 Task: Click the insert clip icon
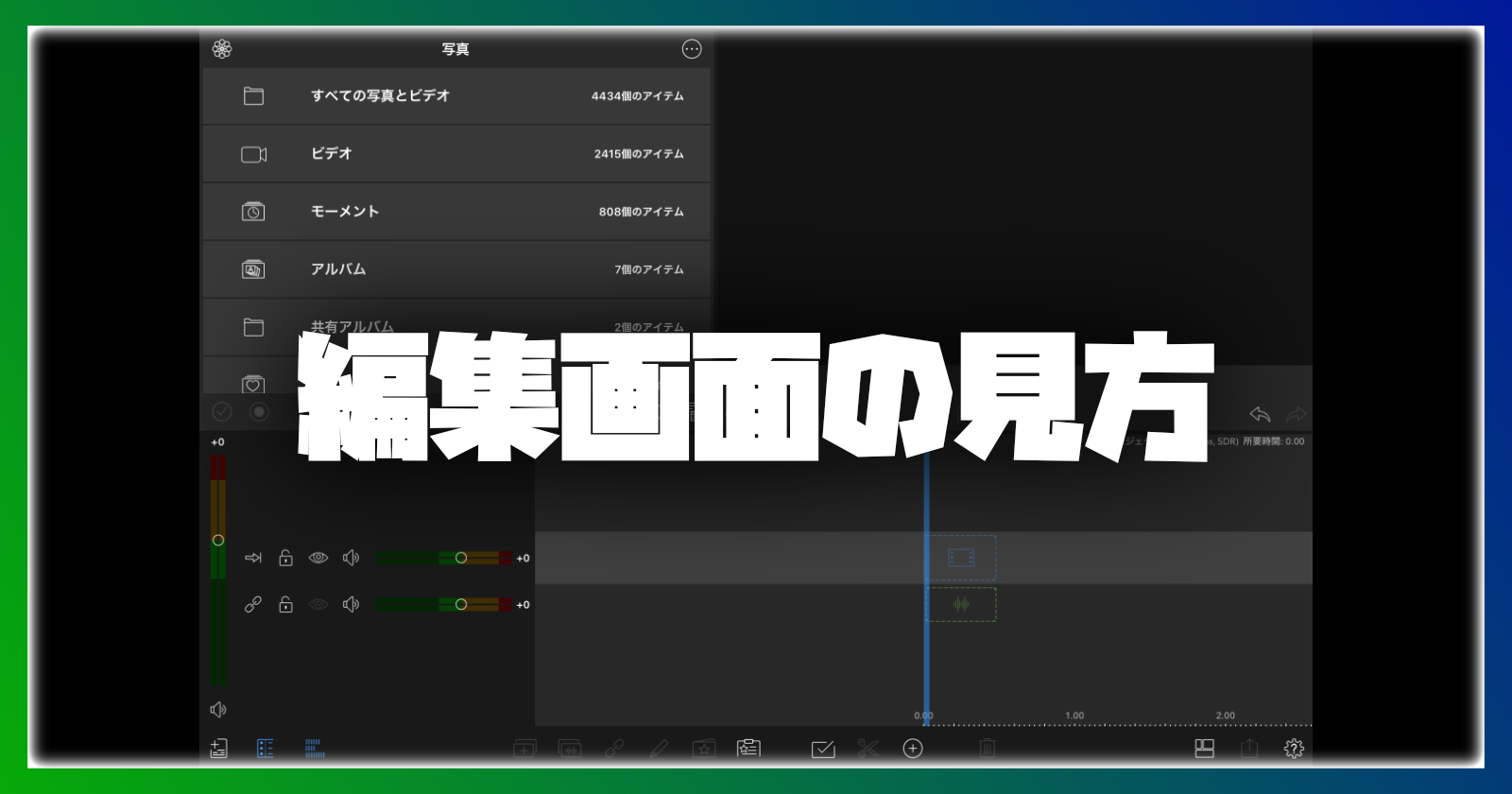(x=524, y=749)
